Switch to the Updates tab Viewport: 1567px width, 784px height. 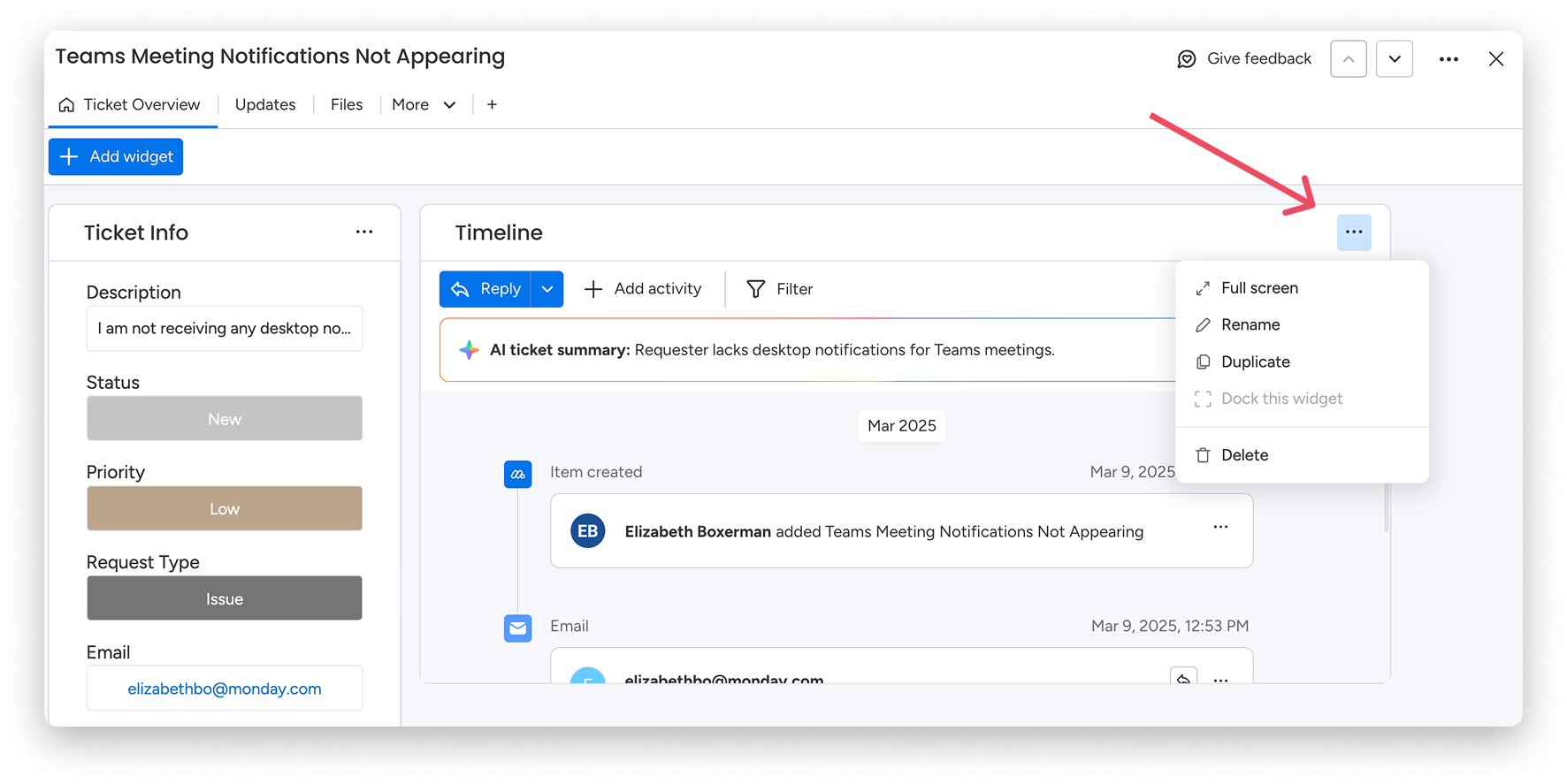tap(265, 104)
